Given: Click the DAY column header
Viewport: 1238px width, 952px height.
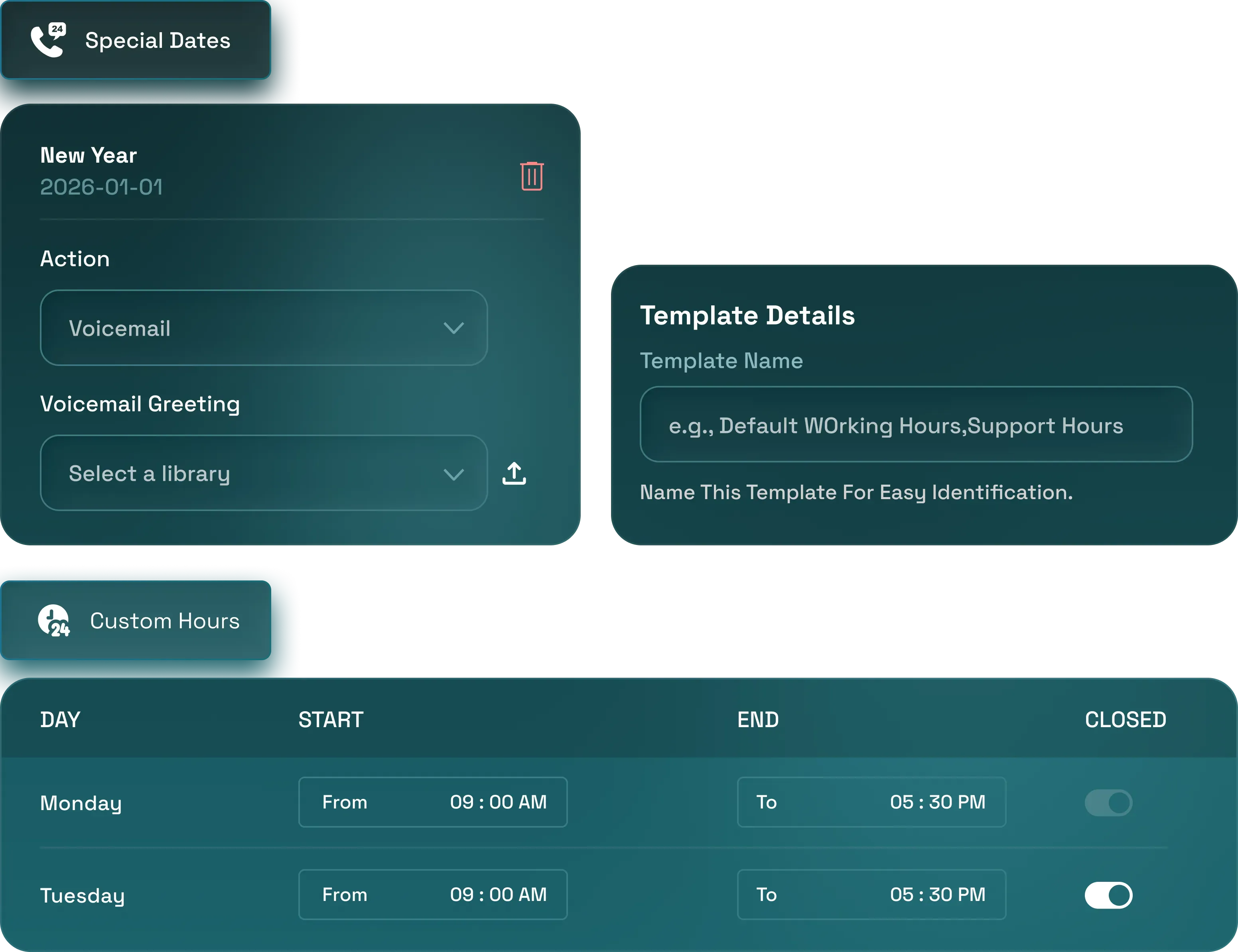Looking at the screenshot, I should coord(60,720).
